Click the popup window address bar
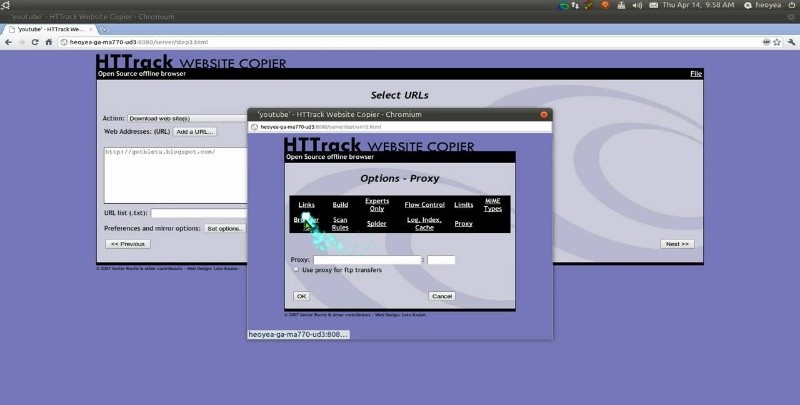This screenshot has height=405, width=800. 399,127
